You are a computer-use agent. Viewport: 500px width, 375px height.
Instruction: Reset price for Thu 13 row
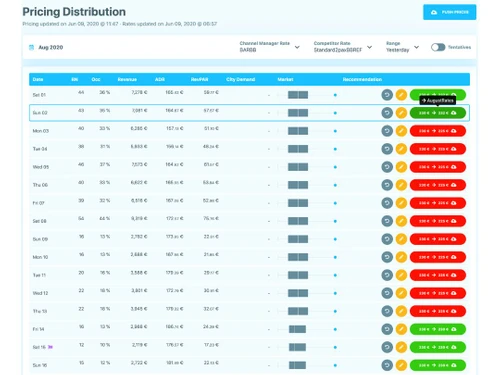coord(387,311)
